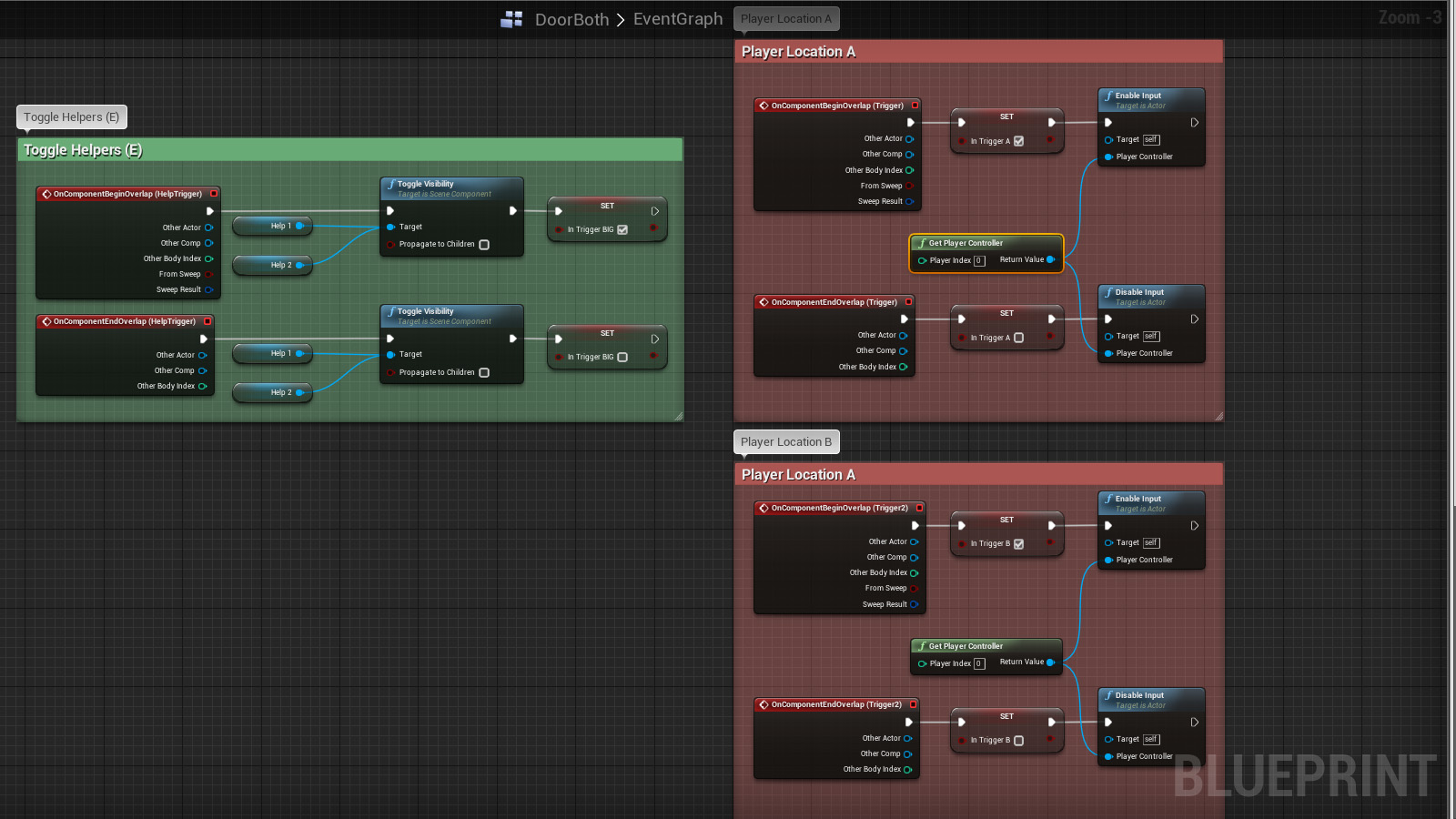Click the Toggle Helpers (E) comment bubble
Screen dimensions: 1456x819
pos(72,116)
